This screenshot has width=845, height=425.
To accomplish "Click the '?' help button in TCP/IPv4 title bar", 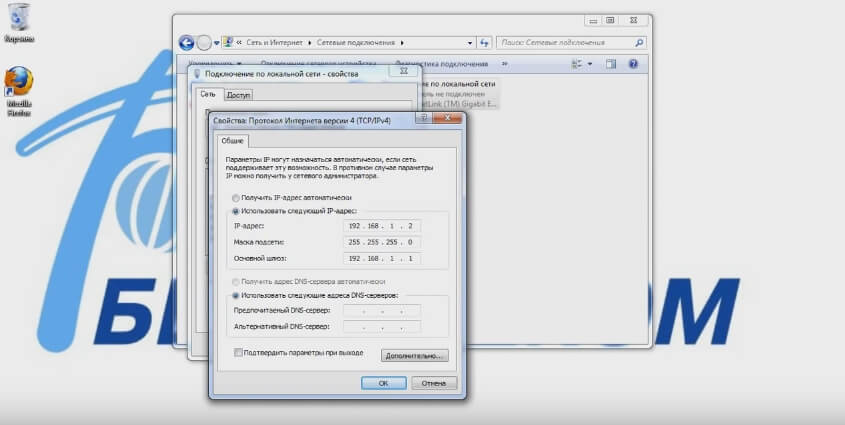I will click(424, 117).
